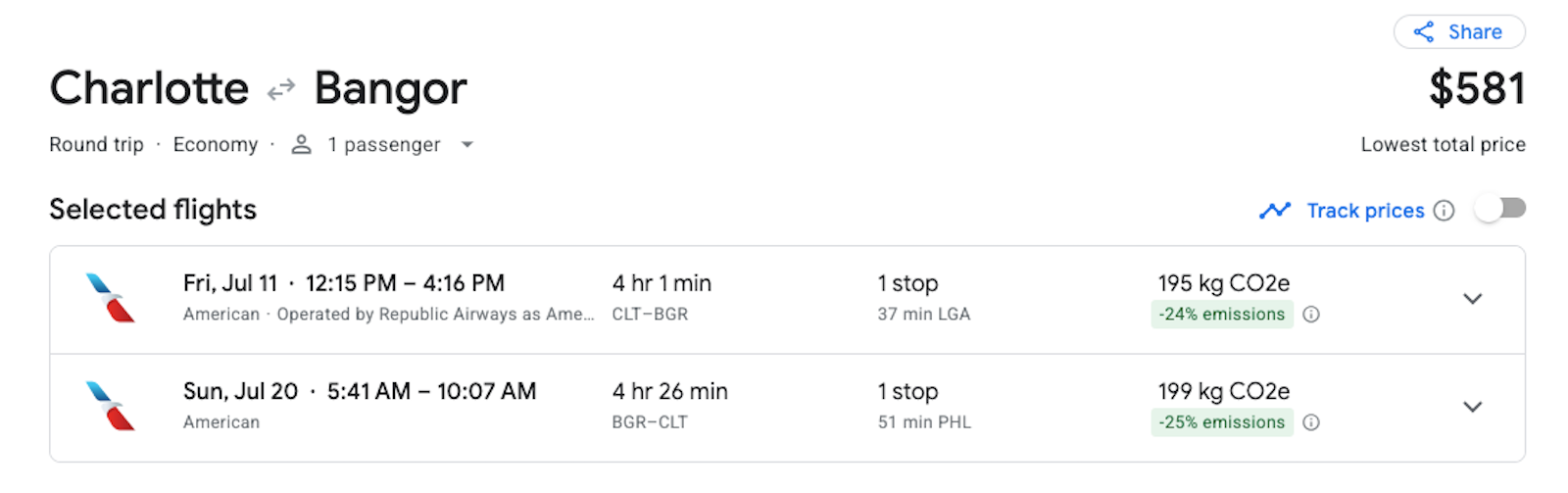Viewport: 1568px width, 493px height.
Task: Click the American Airlines logo on outbound flight
Action: (x=110, y=298)
